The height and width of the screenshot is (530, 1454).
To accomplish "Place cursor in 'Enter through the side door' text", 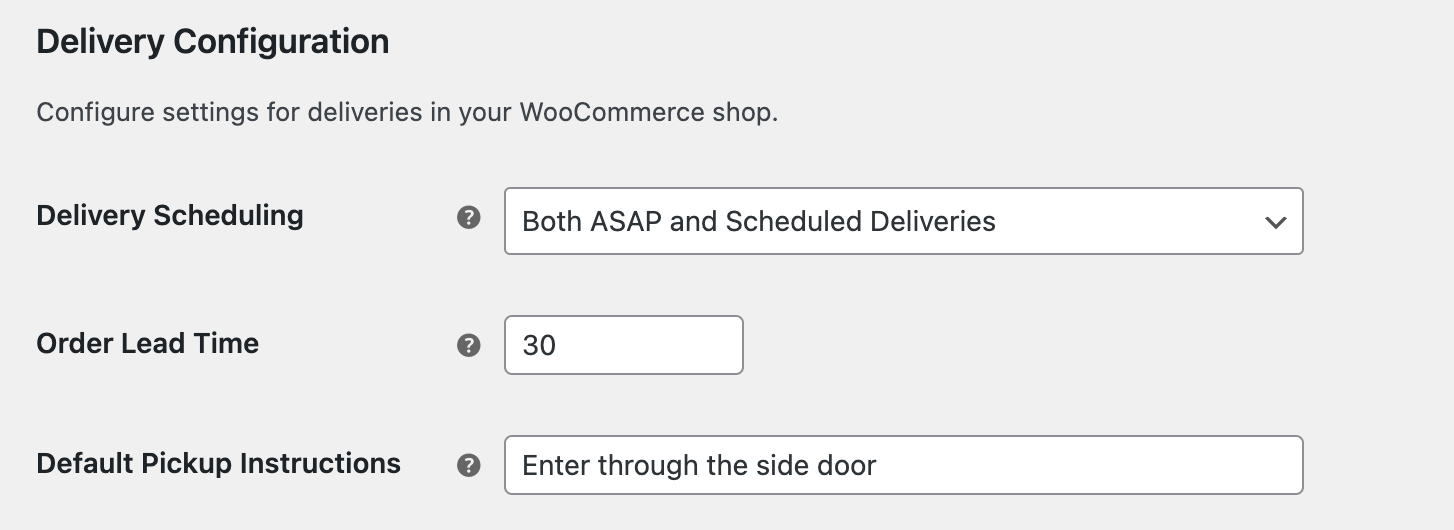I will (699, 465).
